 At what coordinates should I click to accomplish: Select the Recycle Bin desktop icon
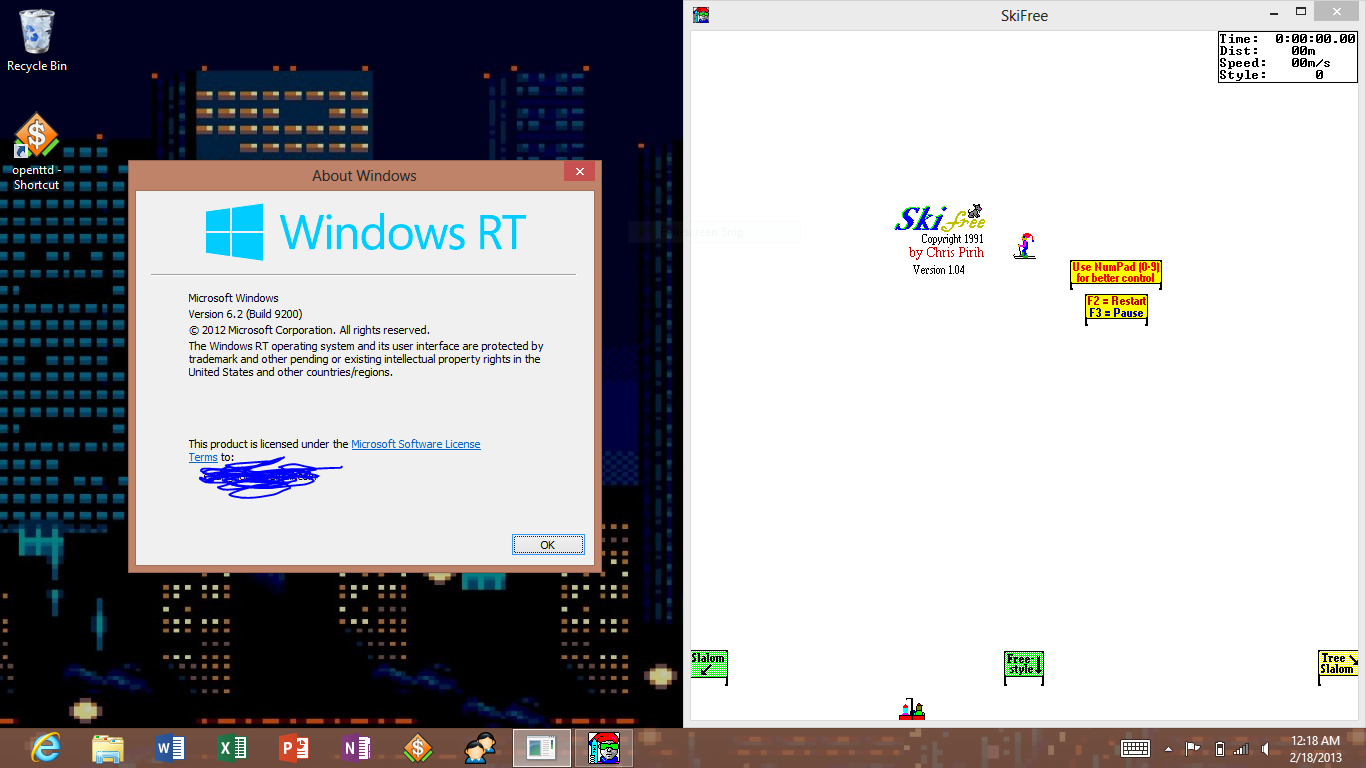pyautogui.click(x=37, y=41)
